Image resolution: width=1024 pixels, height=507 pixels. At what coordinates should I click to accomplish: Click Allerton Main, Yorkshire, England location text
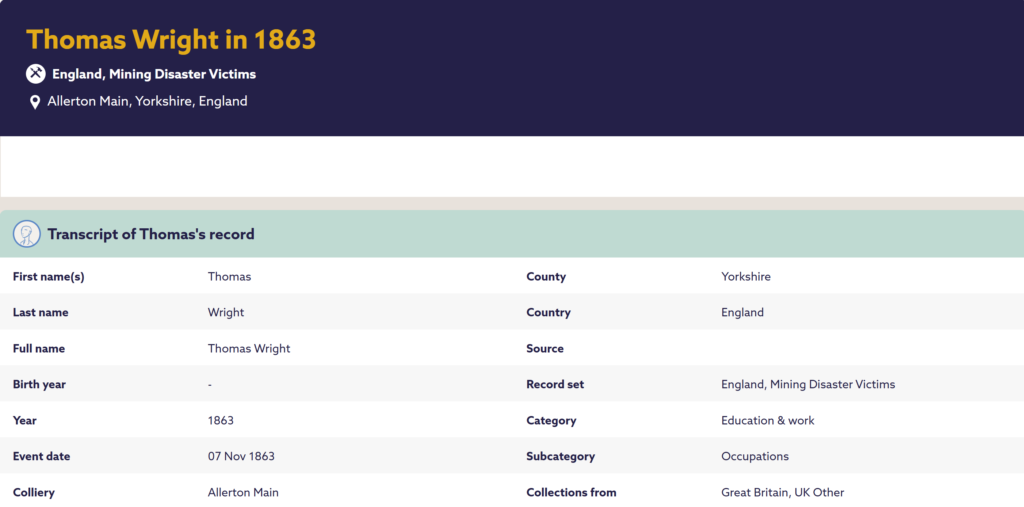click(148, 101)
